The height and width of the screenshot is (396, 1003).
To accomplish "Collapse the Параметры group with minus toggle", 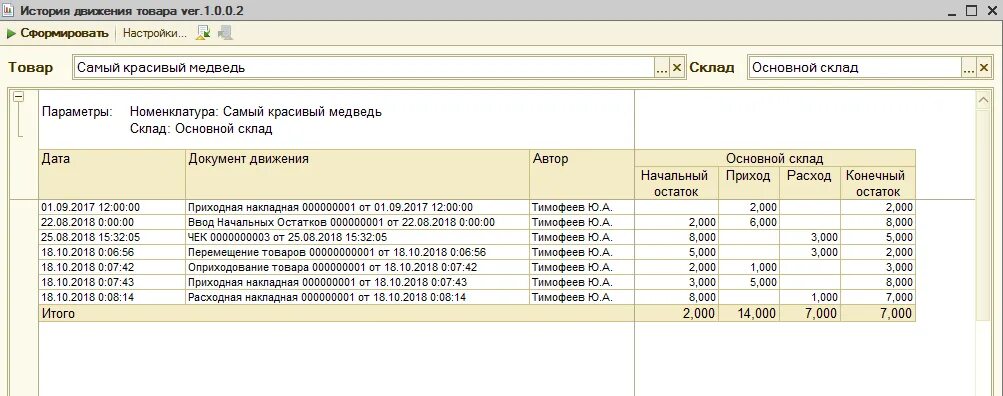I will tap(19, 97).
